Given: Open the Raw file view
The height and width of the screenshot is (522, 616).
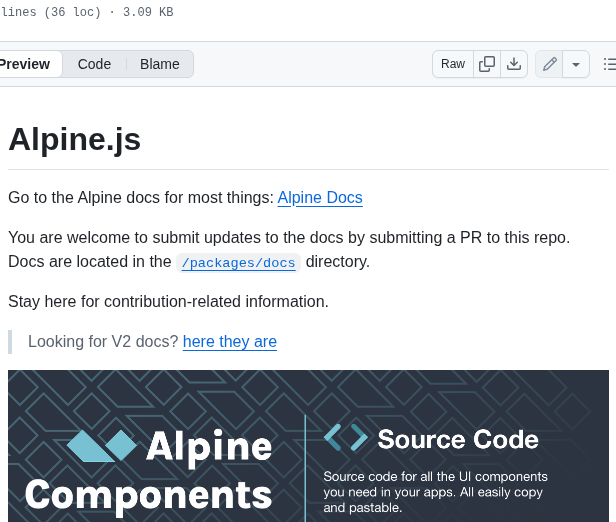Looking at the screenshot, I should (453, 64).
